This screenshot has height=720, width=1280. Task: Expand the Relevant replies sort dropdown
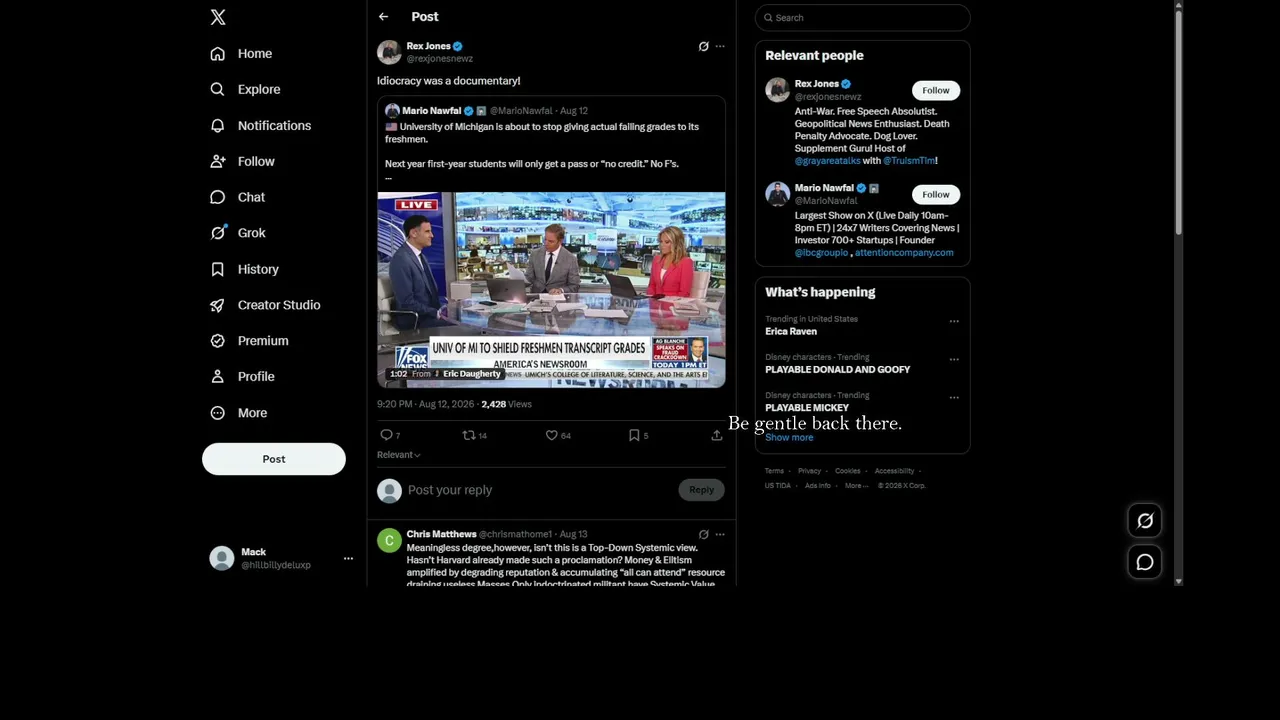coord(399,455)
